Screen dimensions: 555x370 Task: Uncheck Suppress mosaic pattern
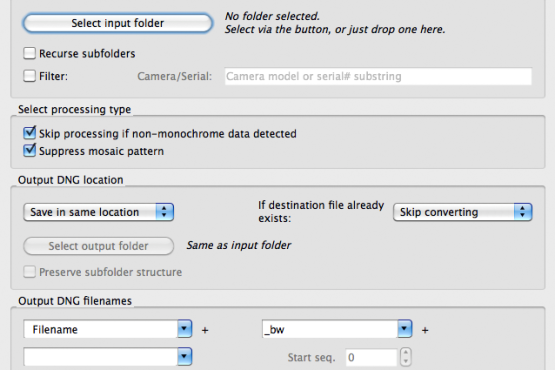point(29,150)
